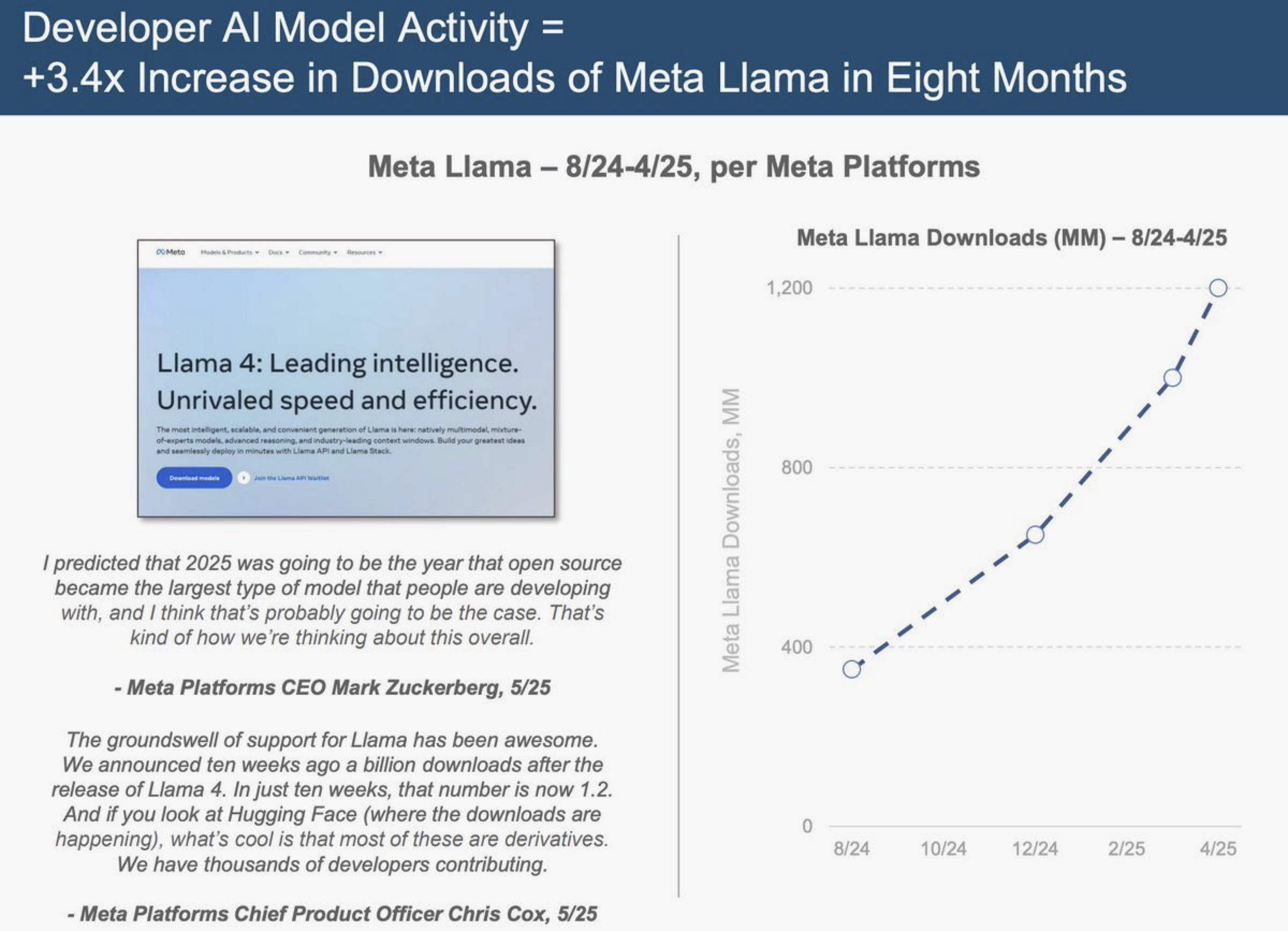Click the Meta logo in the embedded webpage
The height and width of the screenshot is (931, 1288).
tap(170, 252)
